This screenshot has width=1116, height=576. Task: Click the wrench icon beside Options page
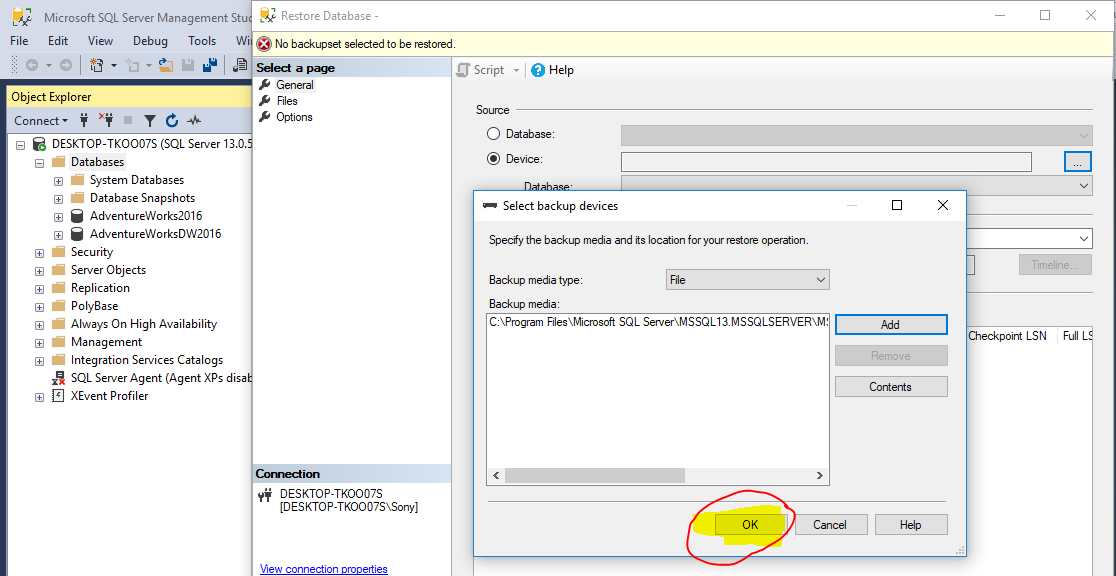click(264, 117)
